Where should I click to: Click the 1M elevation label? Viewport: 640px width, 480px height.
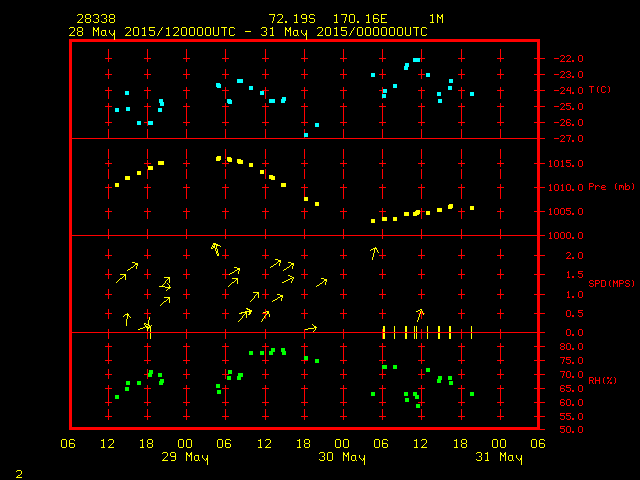436,19
